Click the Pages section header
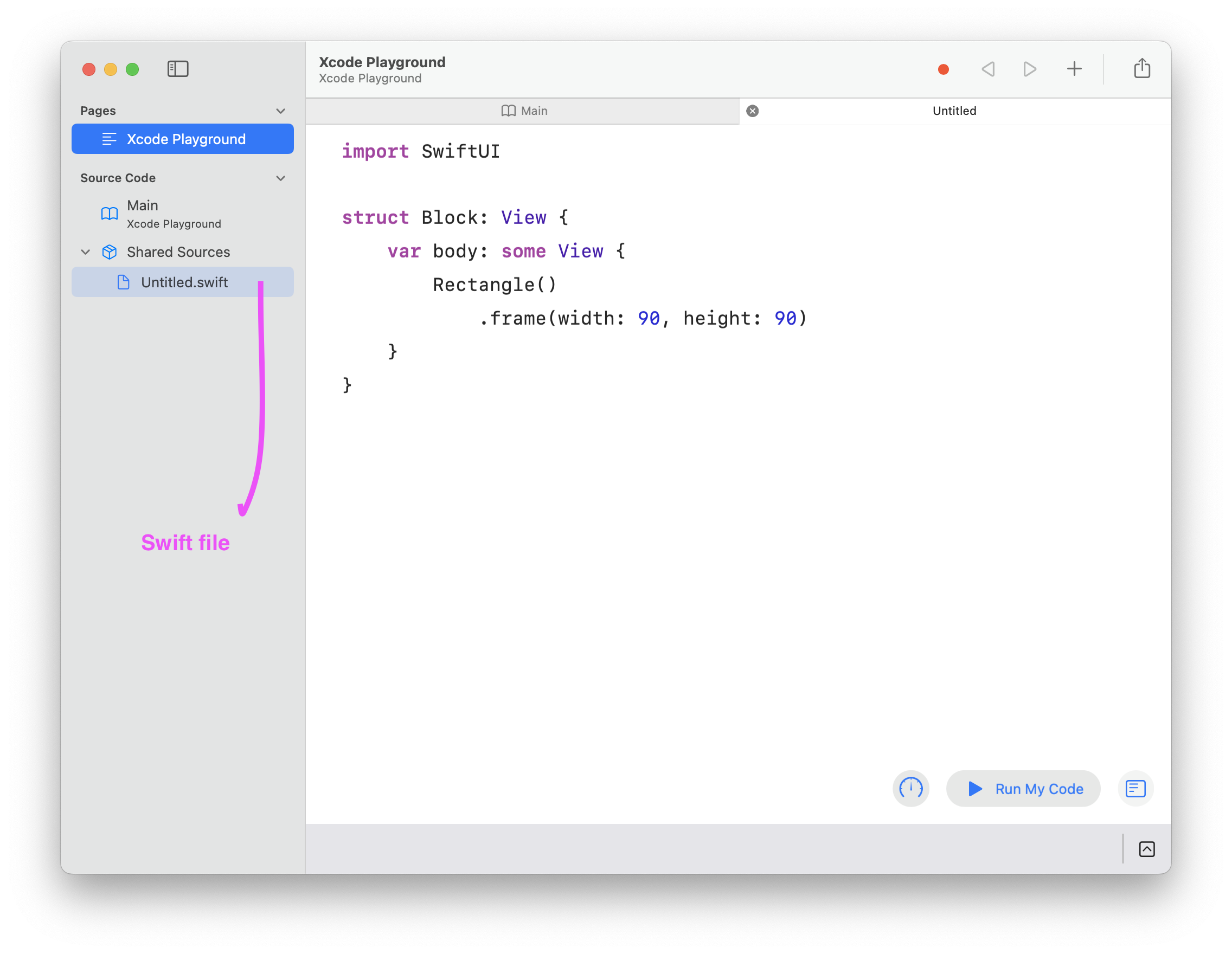Screen dimensions: 1232x954 click(98, 111)
